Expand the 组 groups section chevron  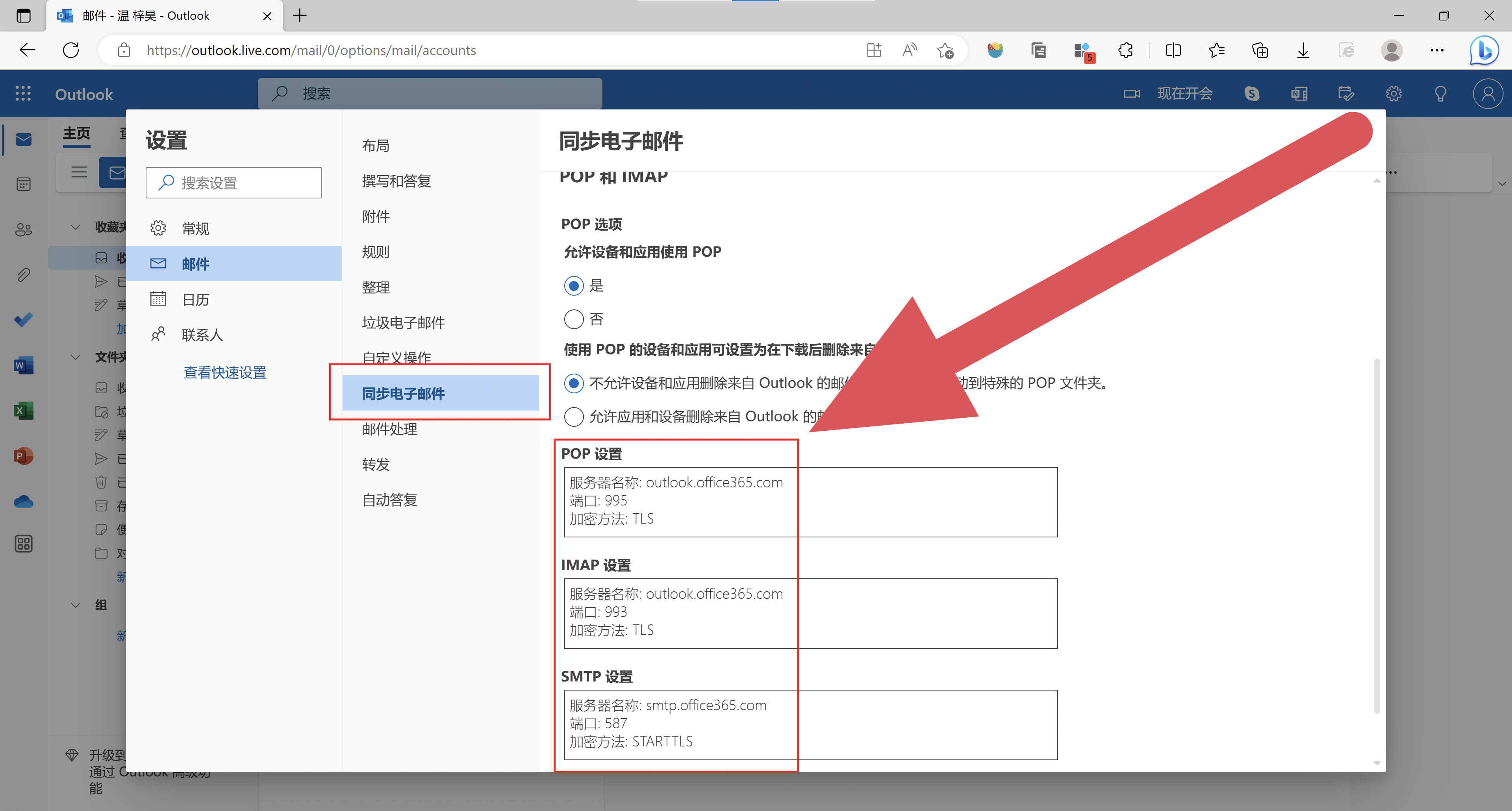pos(76,605)
